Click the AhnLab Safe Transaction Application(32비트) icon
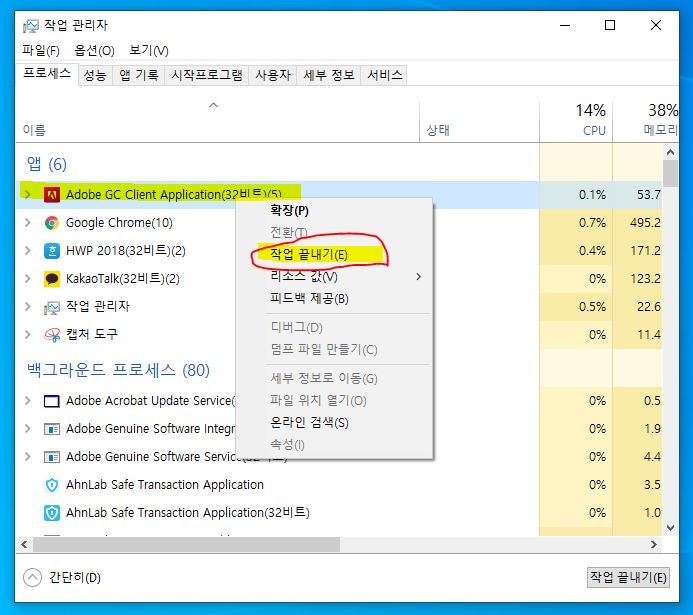 tap(52, 513)
